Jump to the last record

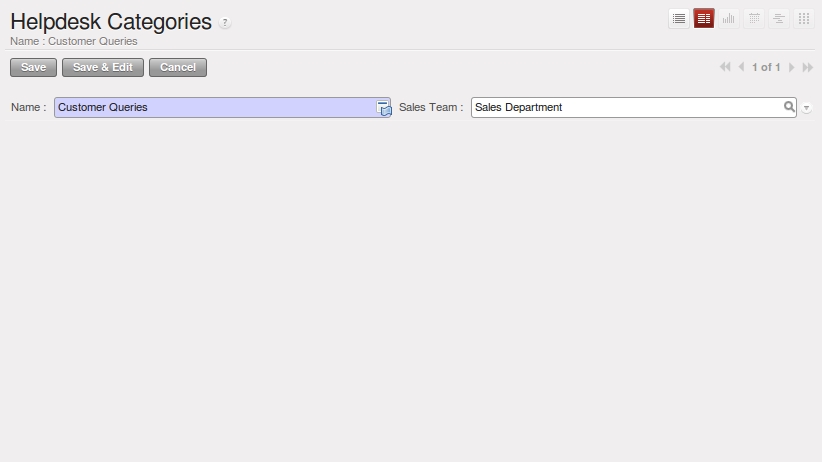(x=808, y=67)
